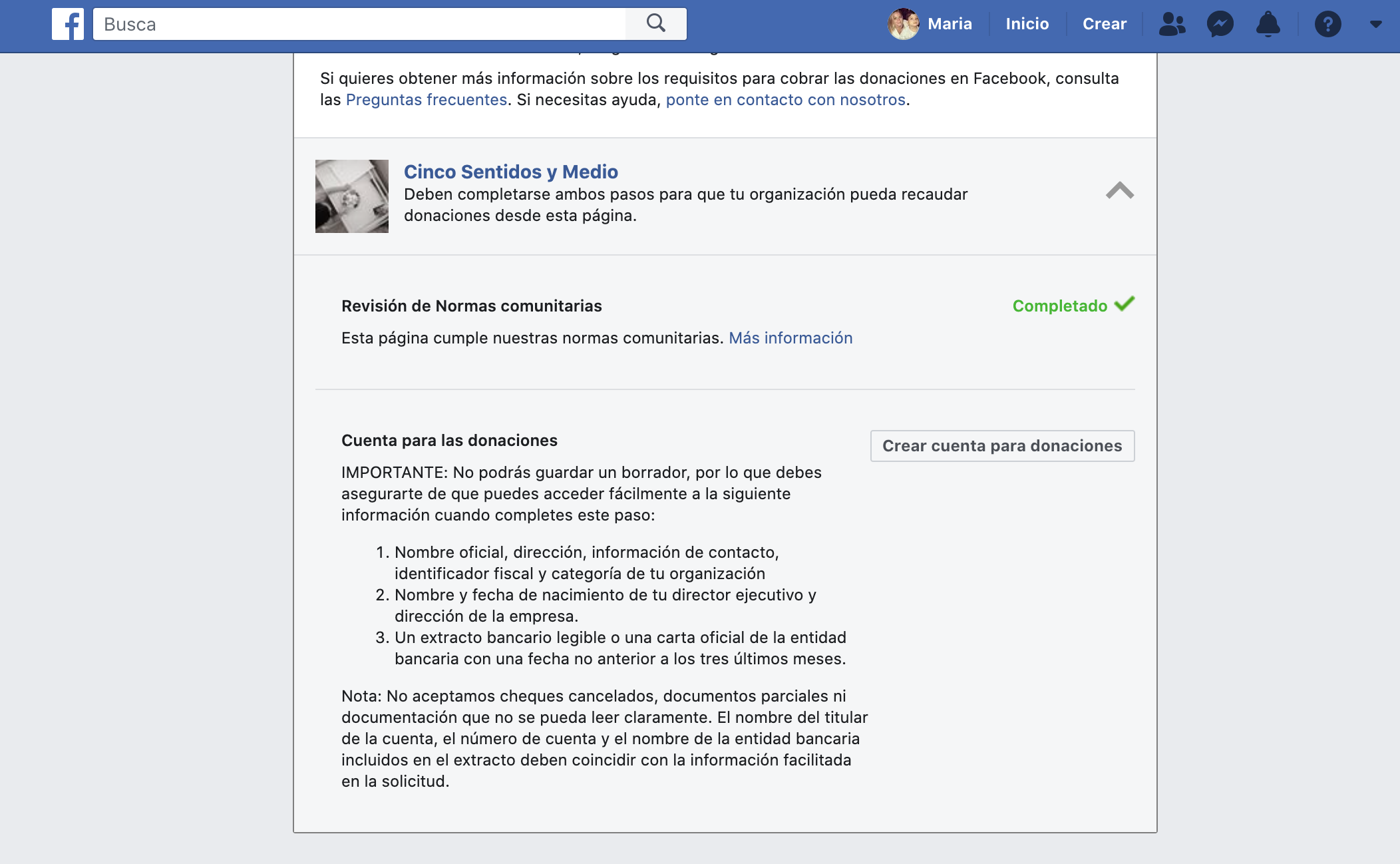Screen dimensions: 1400x864
Task: Click list item 'Un extracto bancario legible'
Action: click(x=620, y=648)
